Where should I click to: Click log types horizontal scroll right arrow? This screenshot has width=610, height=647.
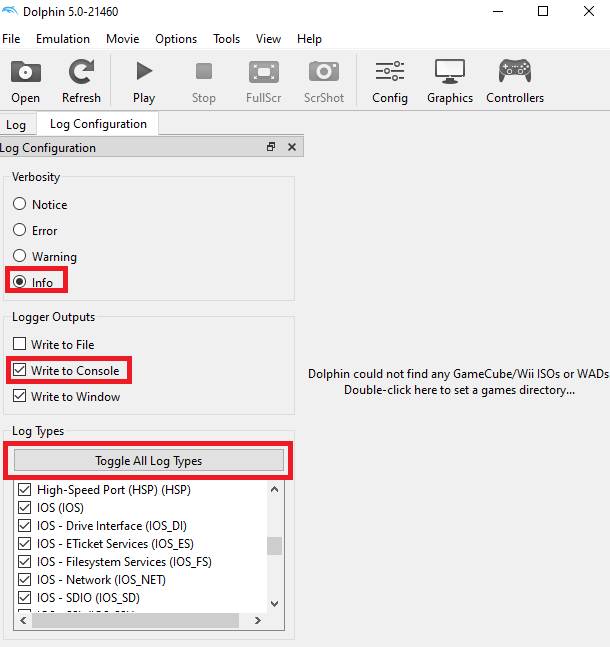coord(258,621)
